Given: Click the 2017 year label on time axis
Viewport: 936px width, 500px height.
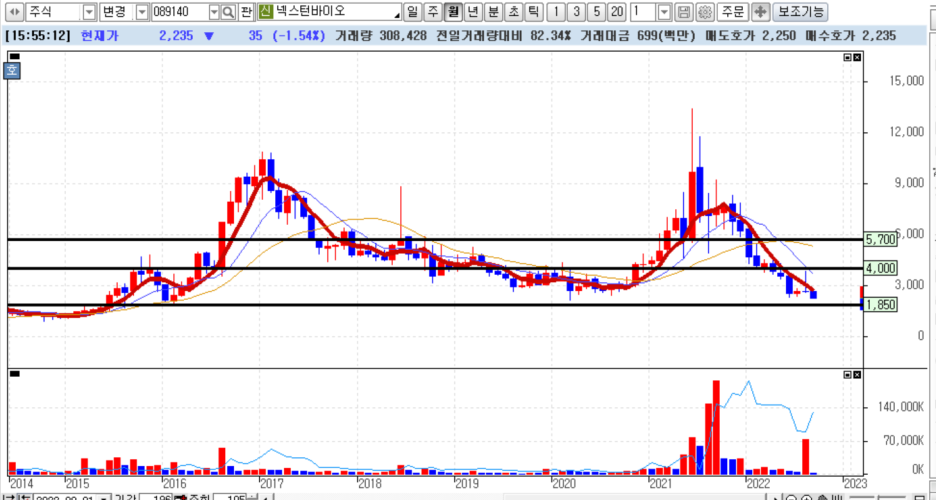Looking at the screenshot, I should (x=271, y=482).
